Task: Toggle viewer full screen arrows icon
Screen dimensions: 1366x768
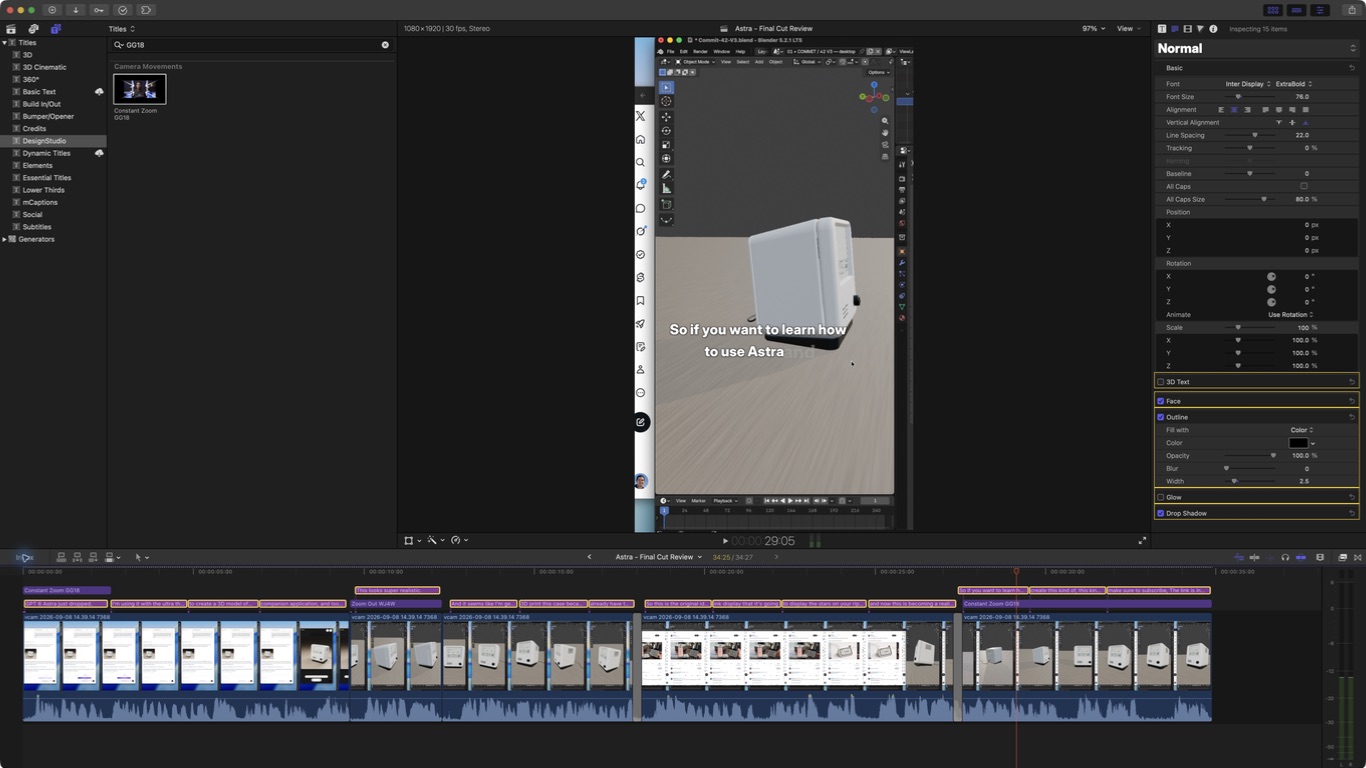Action: coord(1142,540)
